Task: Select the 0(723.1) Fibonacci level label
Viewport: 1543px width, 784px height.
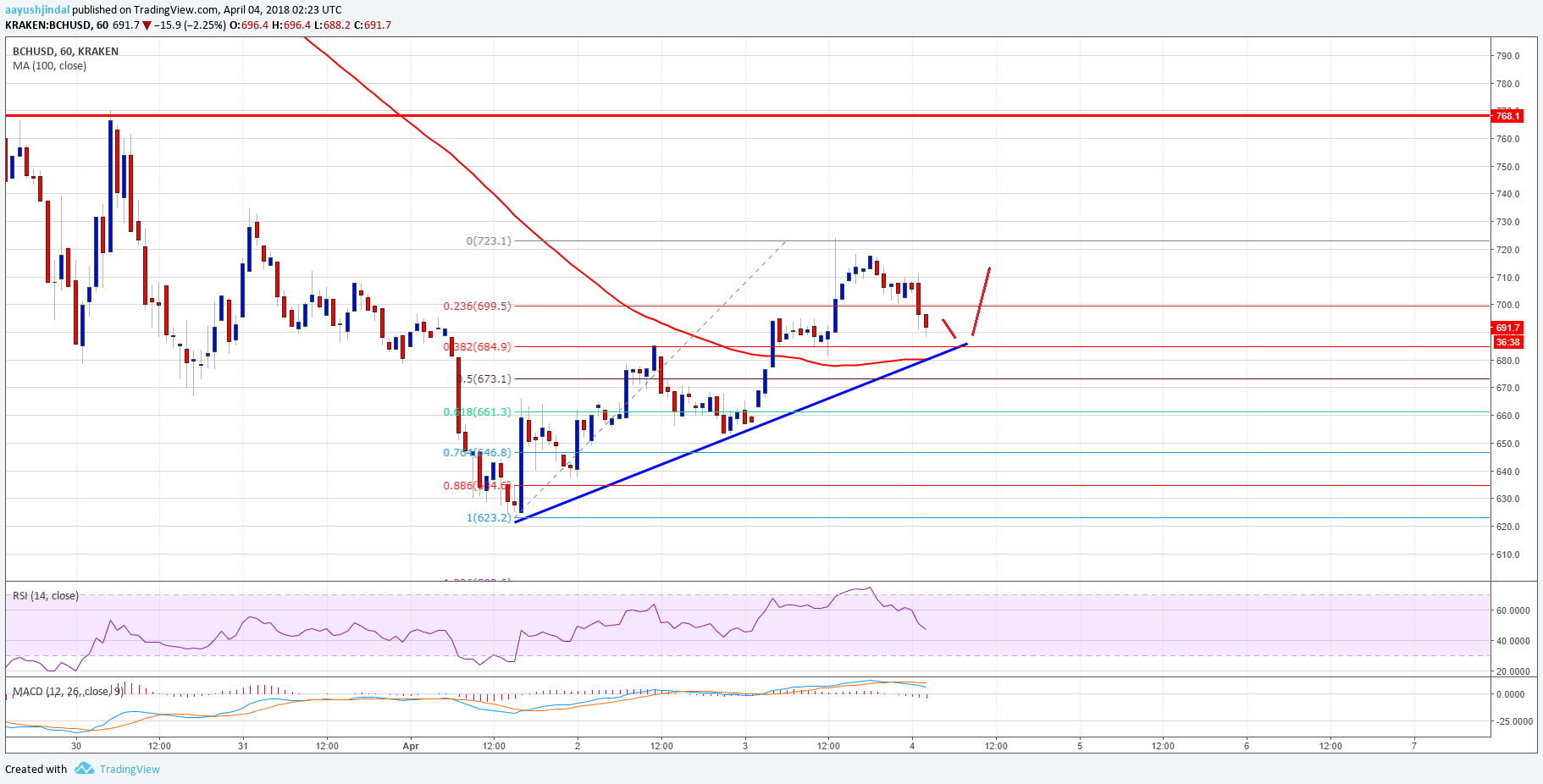Action: coord(489,240)
